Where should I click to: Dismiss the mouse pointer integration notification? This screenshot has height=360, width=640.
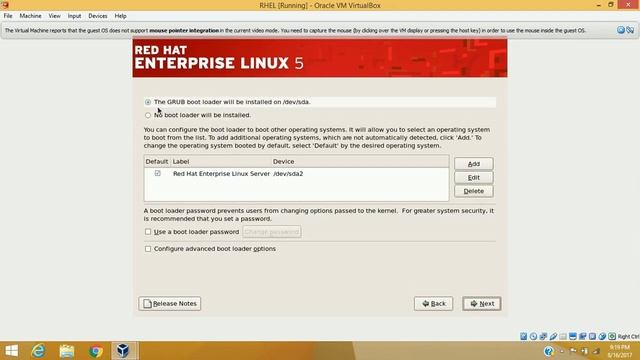621,30
